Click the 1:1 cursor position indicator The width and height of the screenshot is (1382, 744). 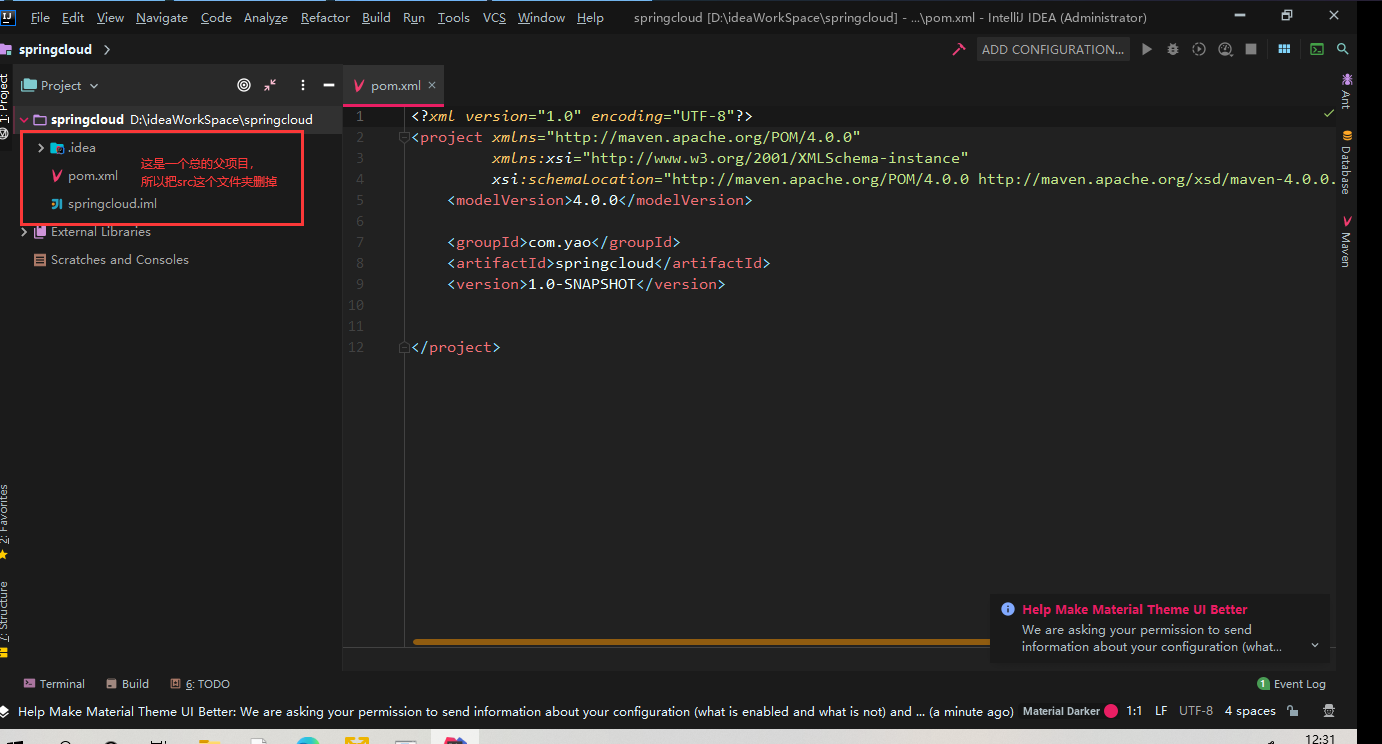click(1134, 711)
